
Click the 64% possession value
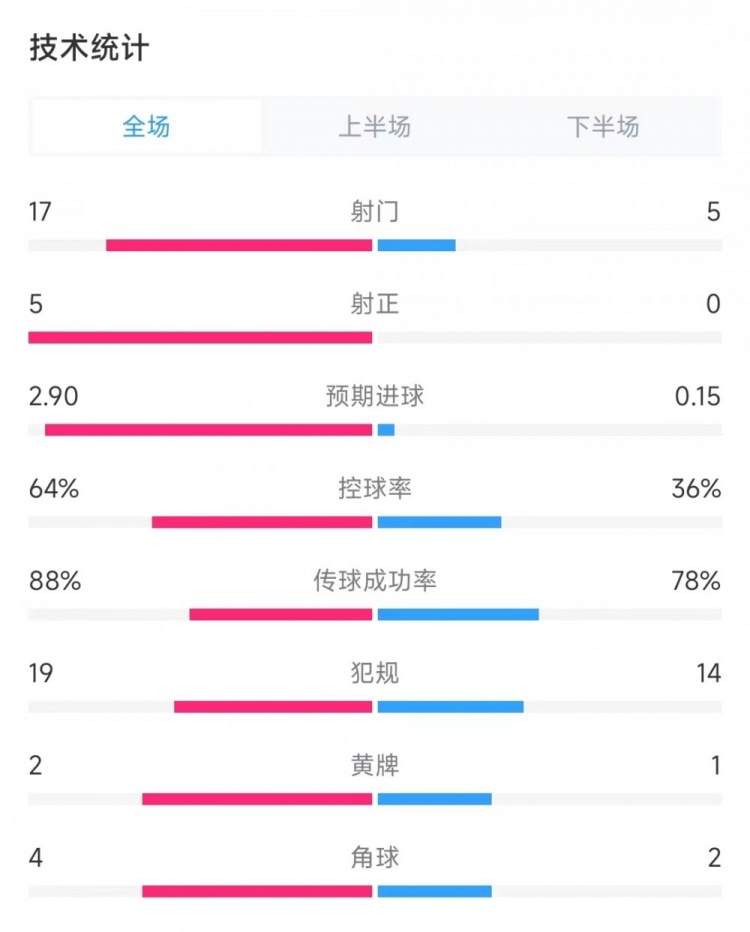click(54, 488)
